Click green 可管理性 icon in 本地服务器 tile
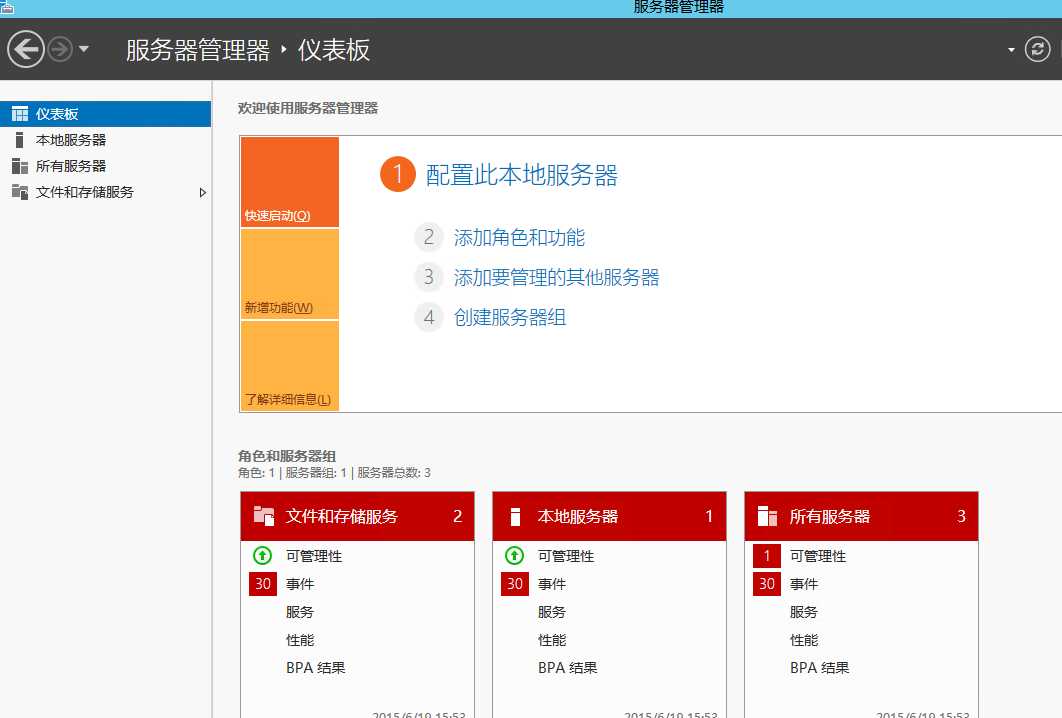Viewport: 1062px width, 718px height. pyautogui.click(x=514, y=555)
